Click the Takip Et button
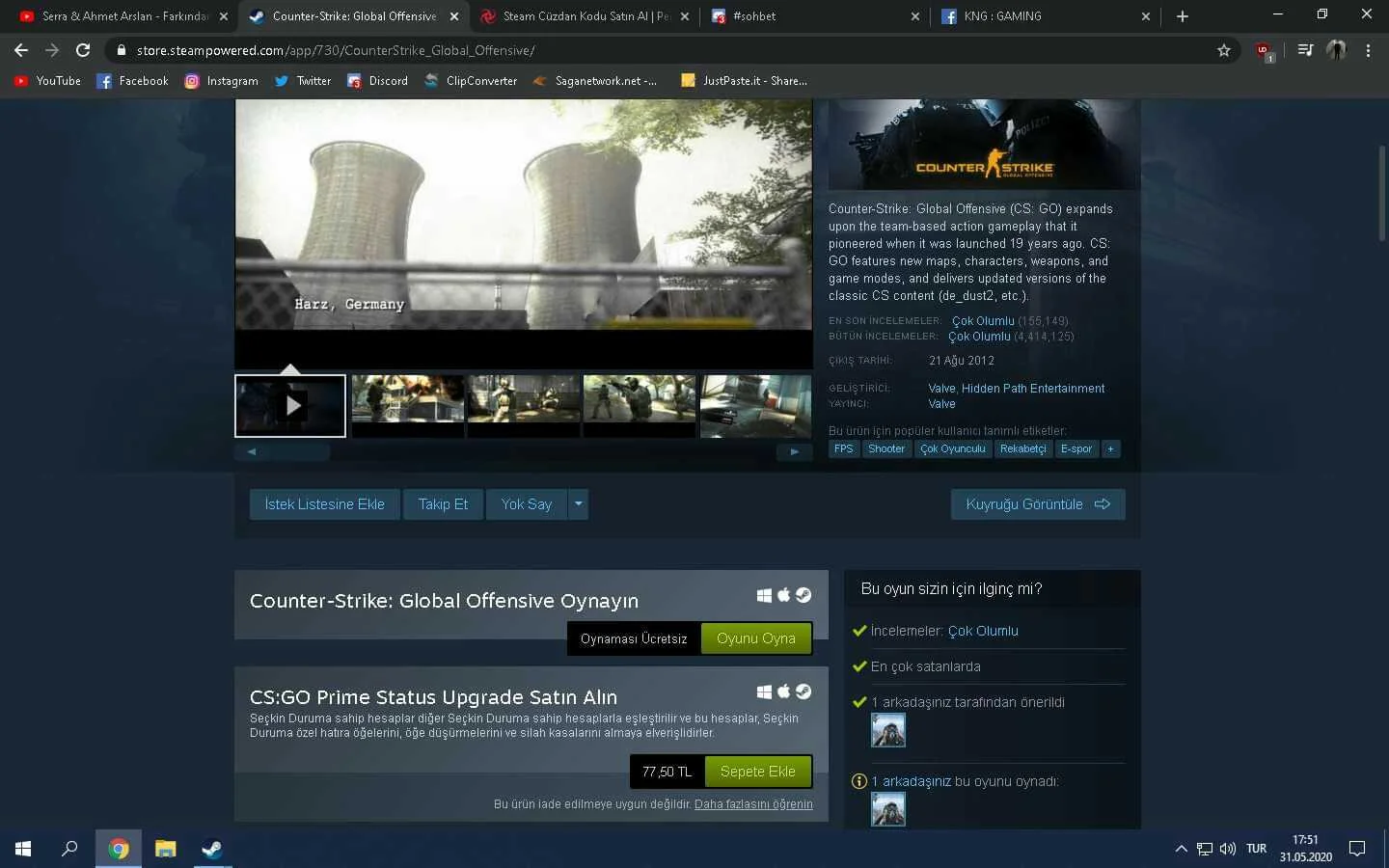This screenshot has height=868, width=1389. [x=443, y=504]
